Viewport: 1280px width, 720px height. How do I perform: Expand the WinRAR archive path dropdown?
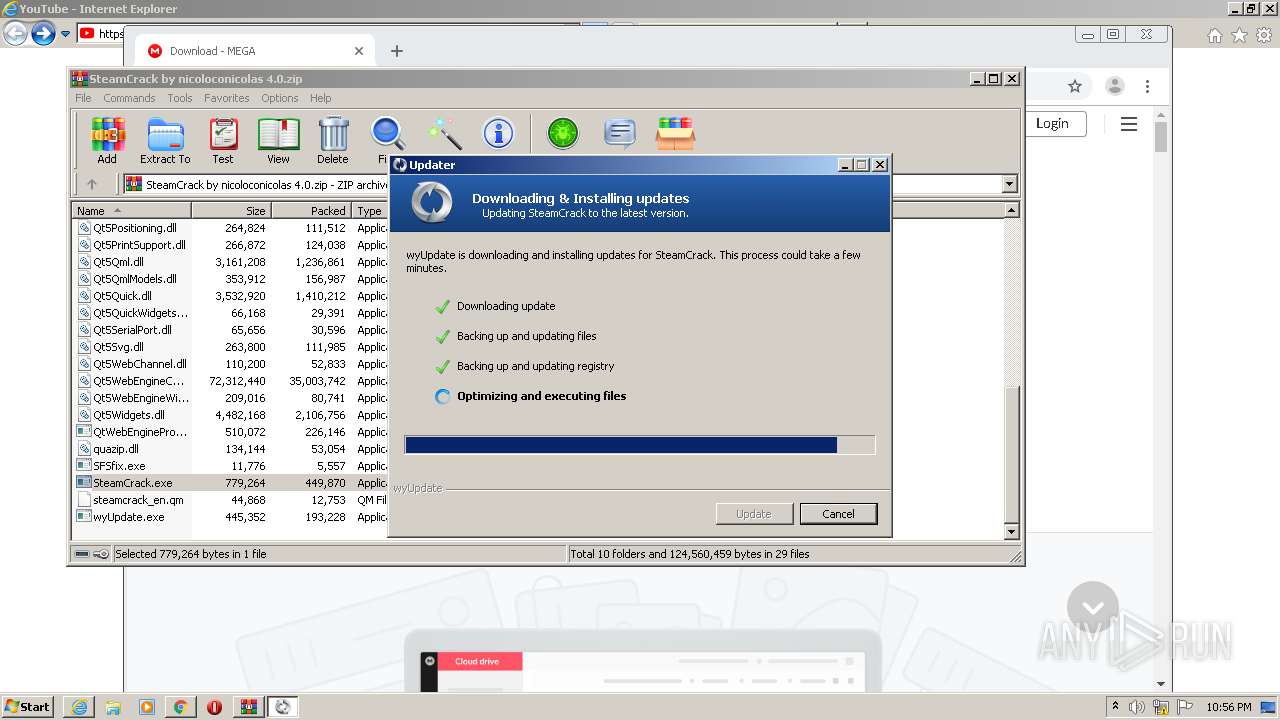click(x=1009, y=184)
